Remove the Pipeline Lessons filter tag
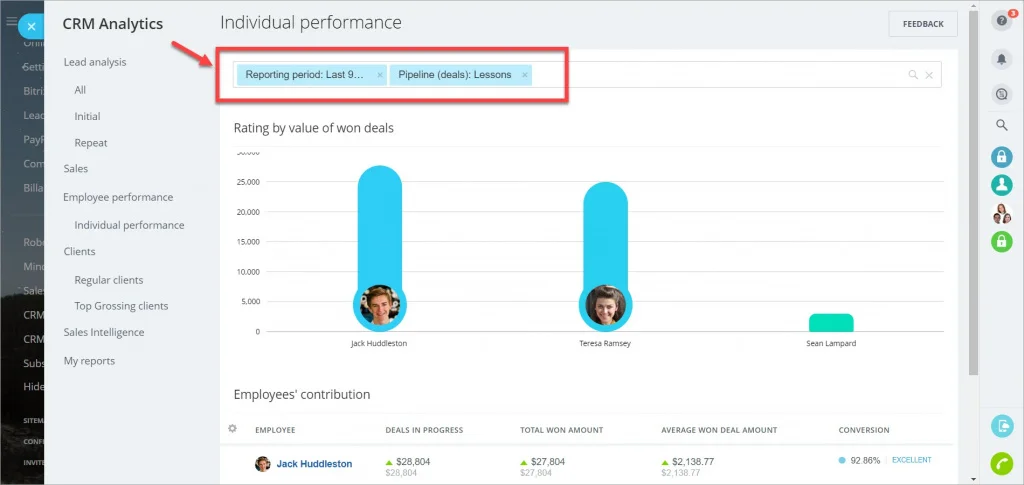This screenshot has height=485, width=1024. click(525, 75)
